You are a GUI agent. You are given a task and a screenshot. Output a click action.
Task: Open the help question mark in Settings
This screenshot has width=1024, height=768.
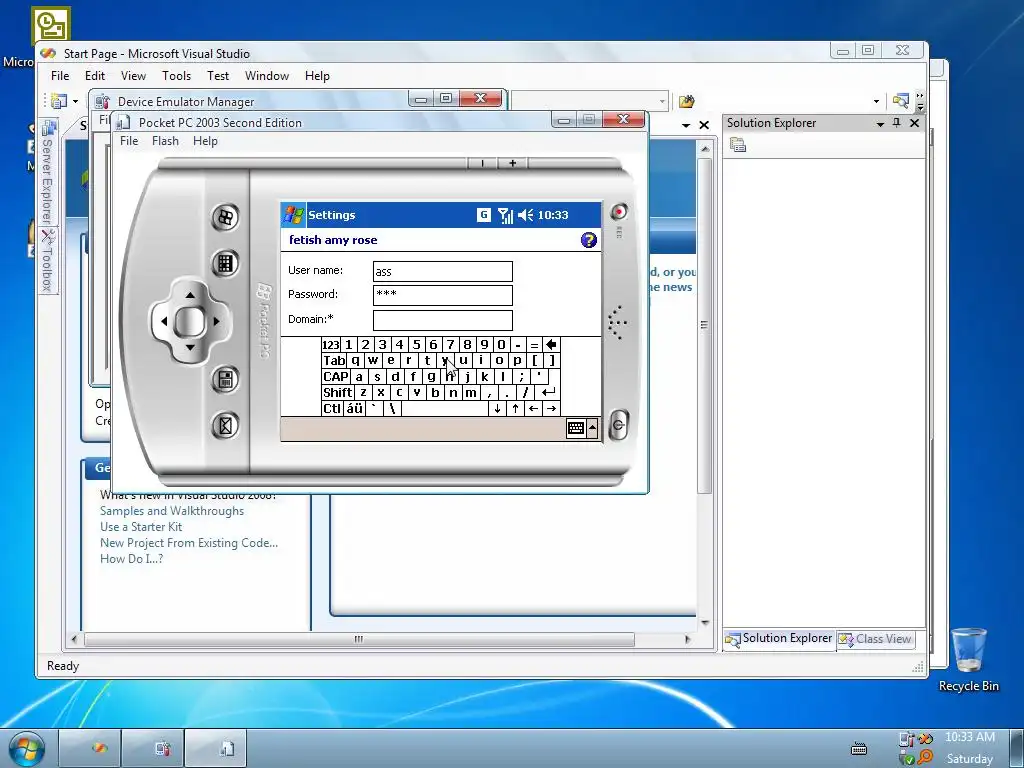click(x=588, y=240)
